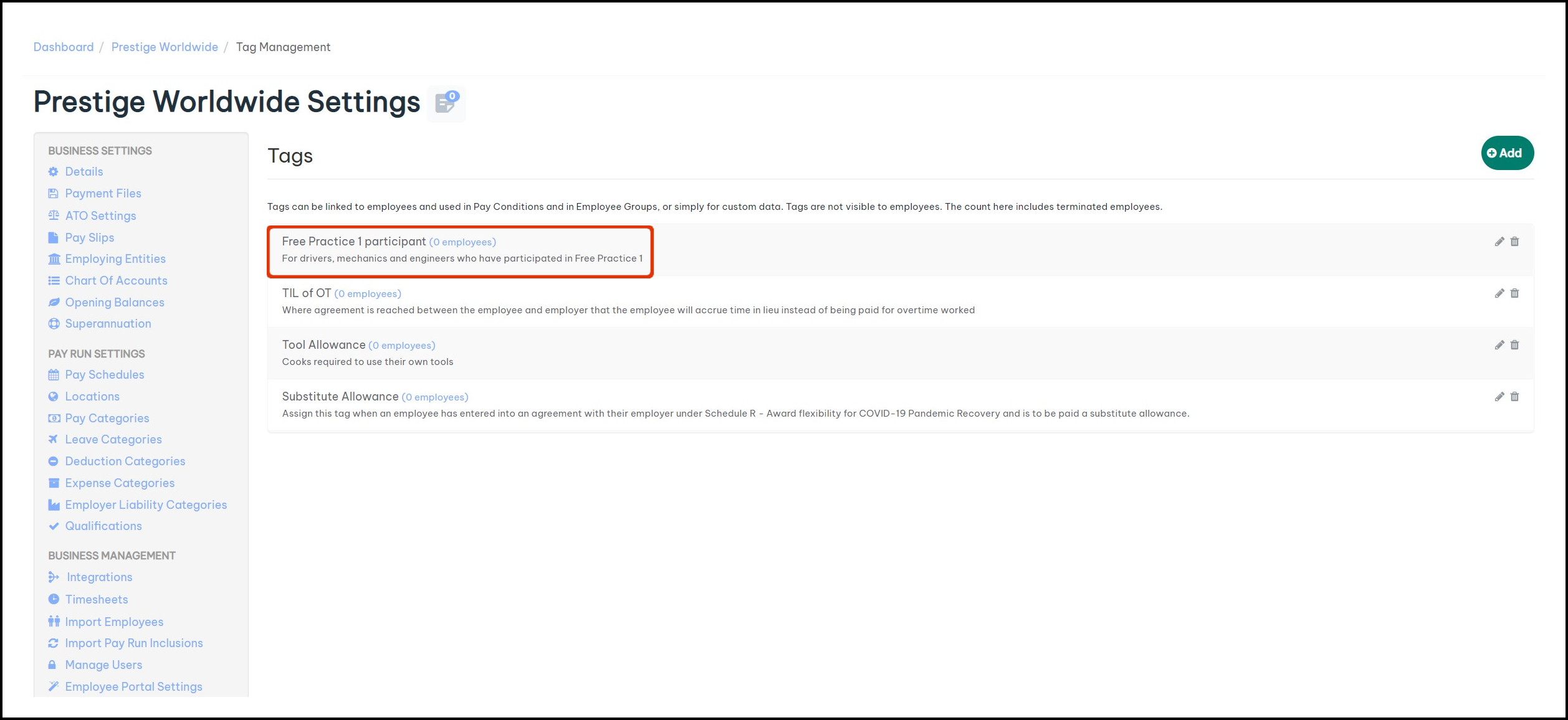Screen dimensions: 1568x720
Task: Open Chart Of Accounts page
Action: click(x=116, y=280)
